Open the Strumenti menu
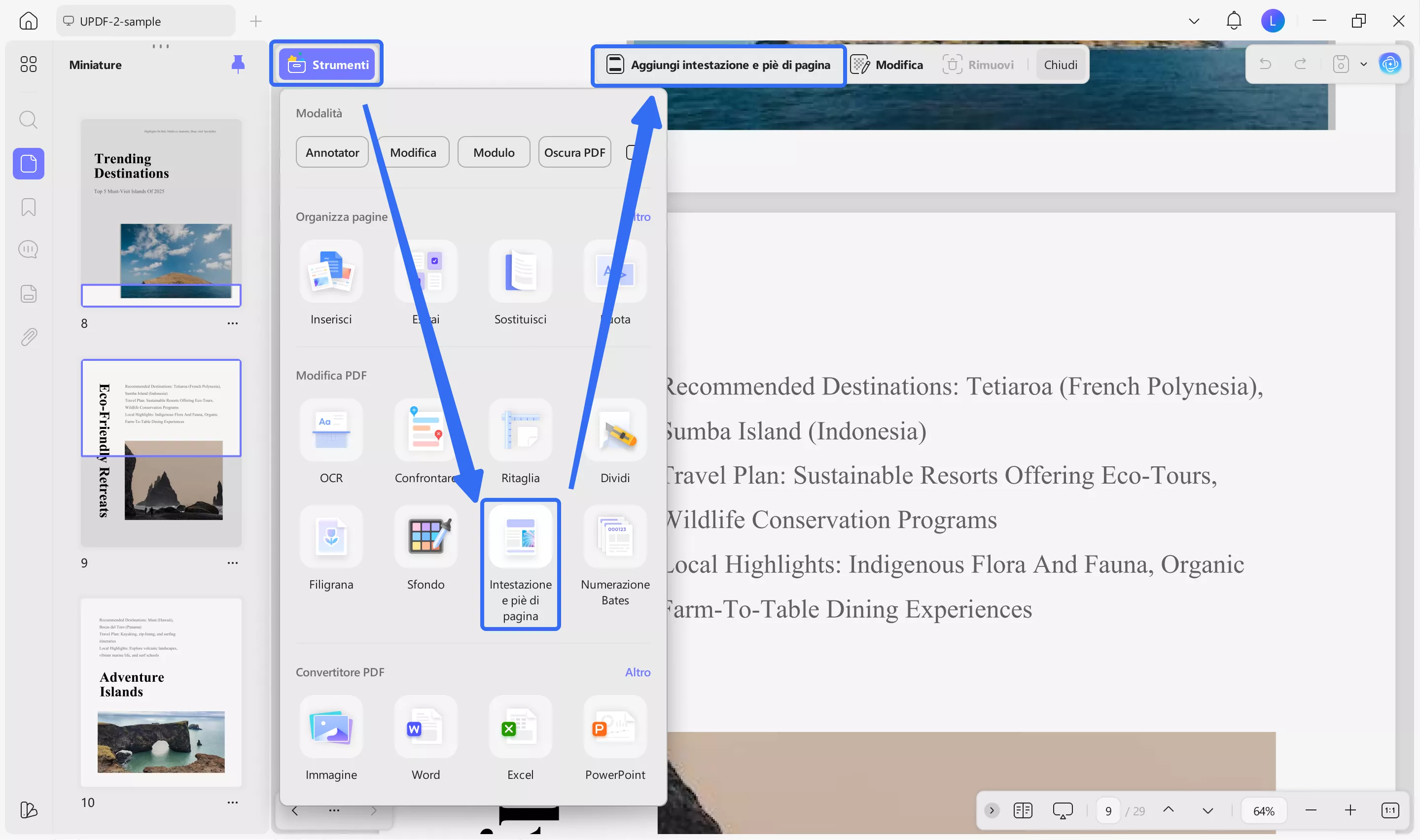This screenshot has height=840, width=1420. pos(327,65)
